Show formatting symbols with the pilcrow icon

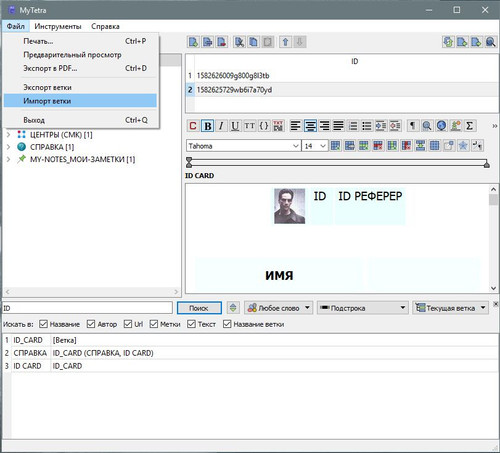412,126
